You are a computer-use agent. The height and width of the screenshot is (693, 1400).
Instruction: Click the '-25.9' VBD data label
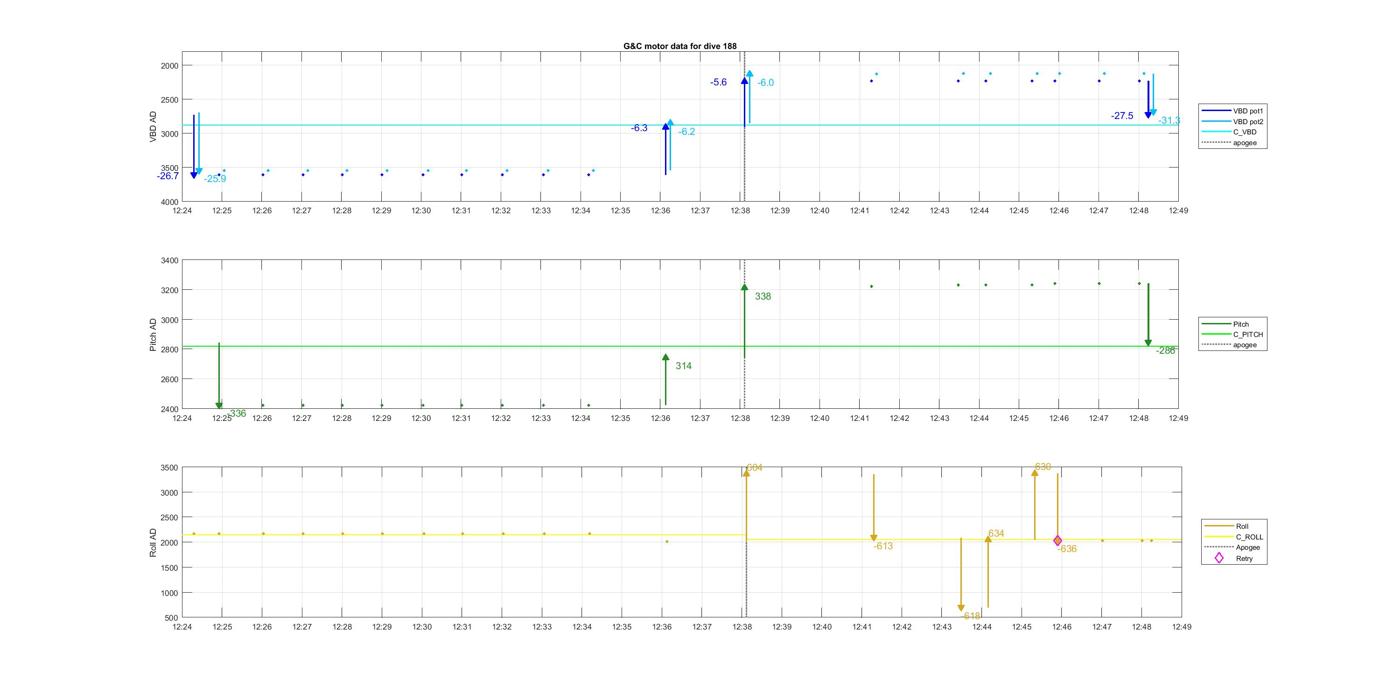(215, 179)
